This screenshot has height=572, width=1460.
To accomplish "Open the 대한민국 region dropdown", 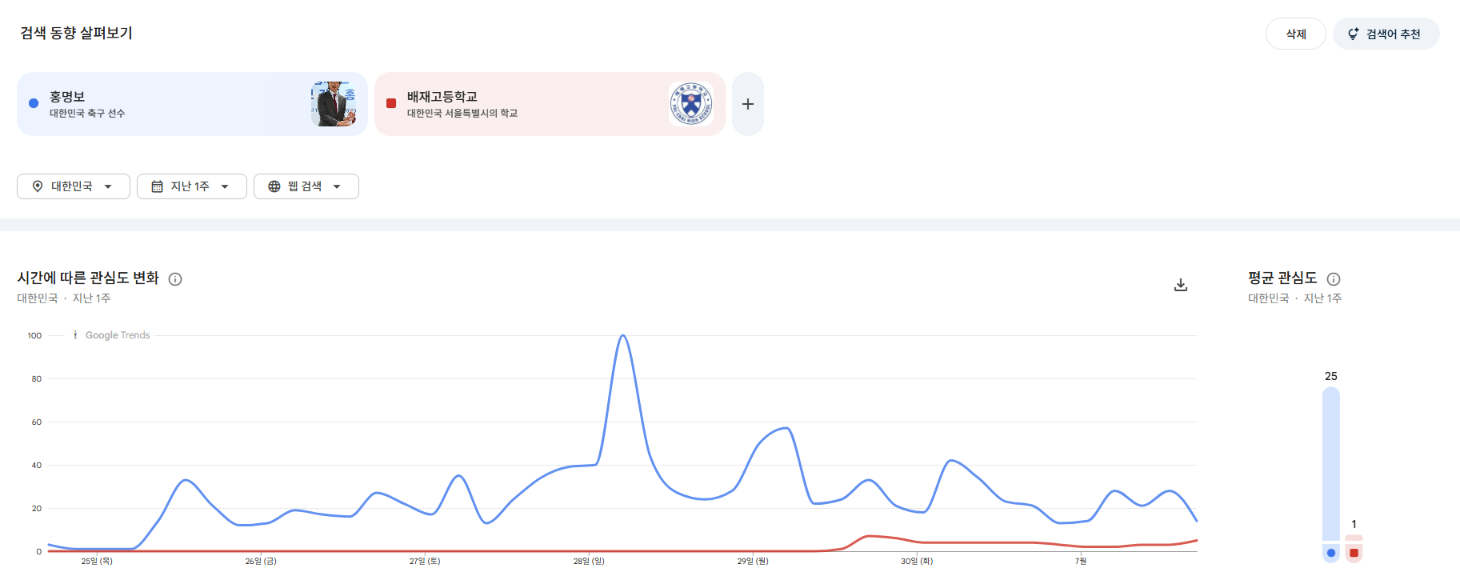I will pyautogui.click(x=74, y=186).
